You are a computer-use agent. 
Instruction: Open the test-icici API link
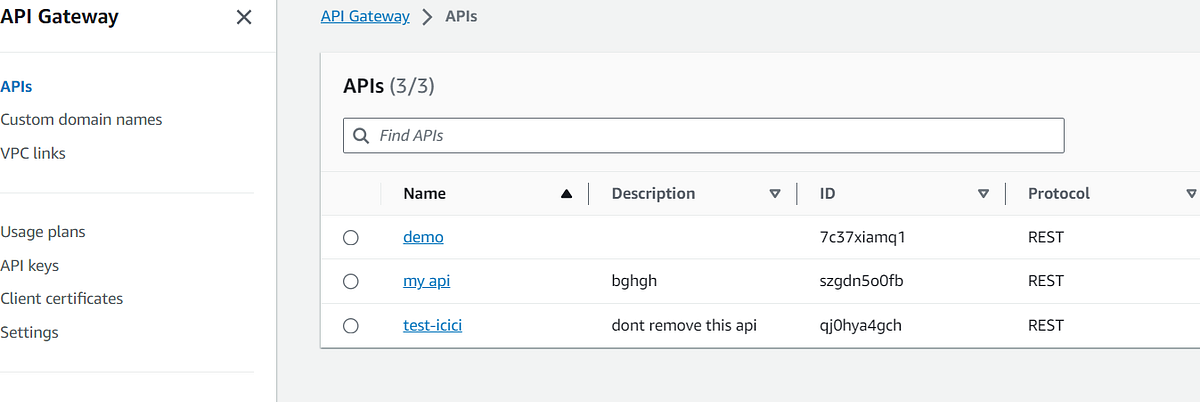click(433, 325)
